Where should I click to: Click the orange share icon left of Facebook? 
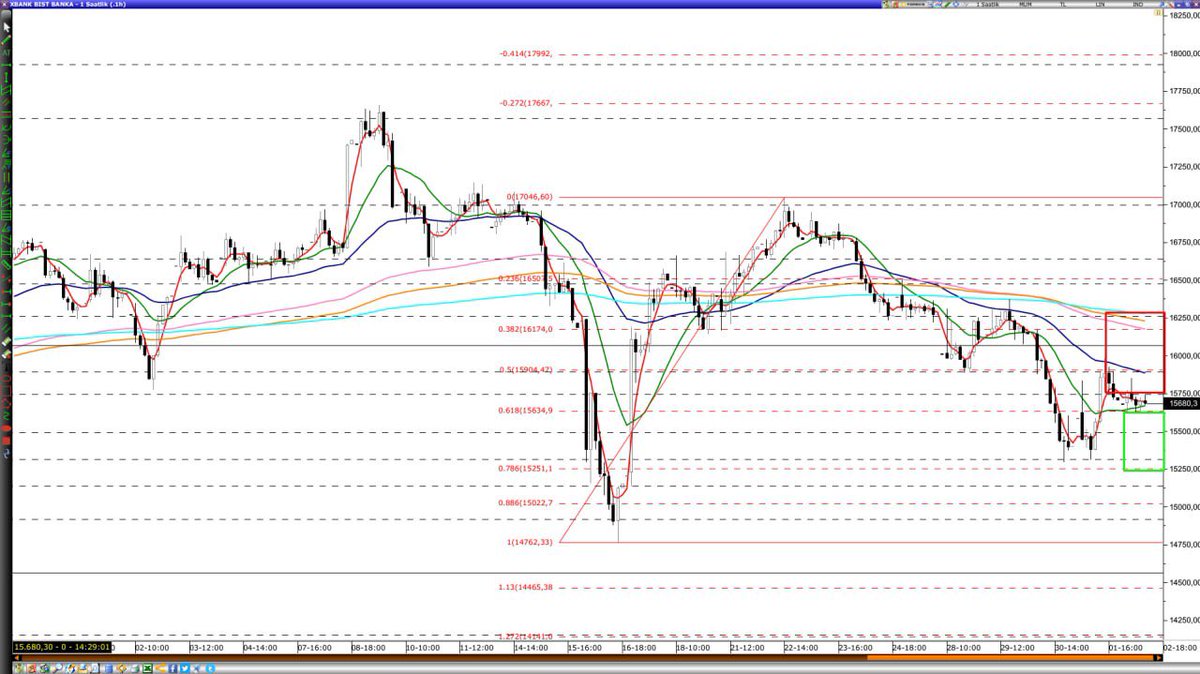160,668
